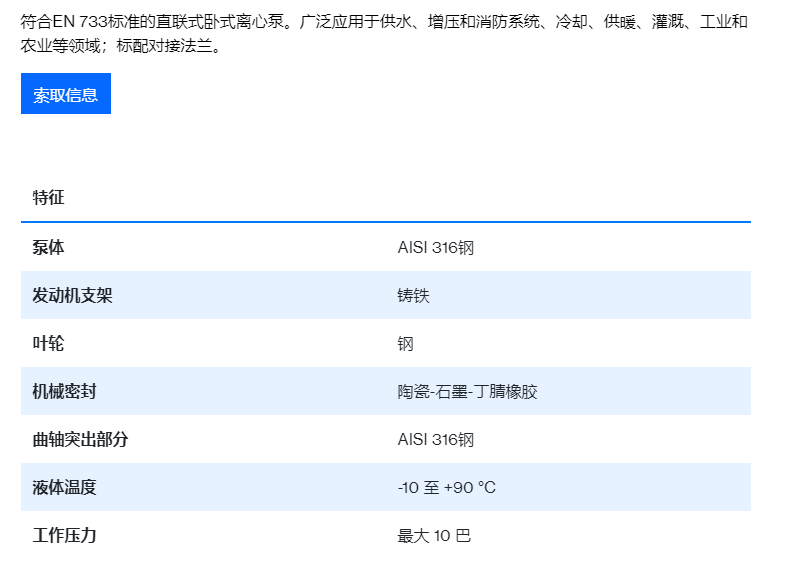Select the 发动机支架 row label

click(72, 295)
